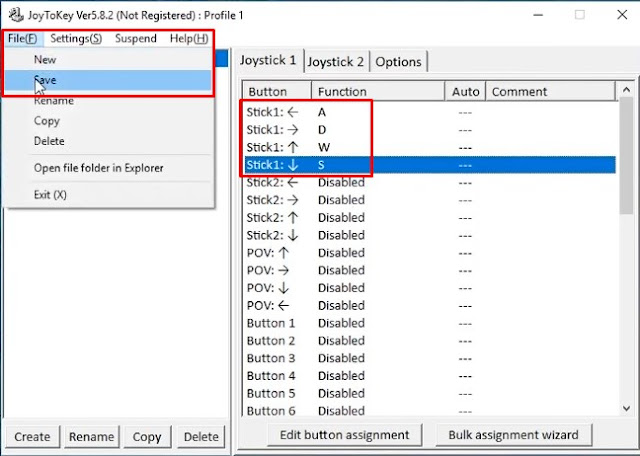
Task: Click the Create profile button
Action: pos(32,437)
